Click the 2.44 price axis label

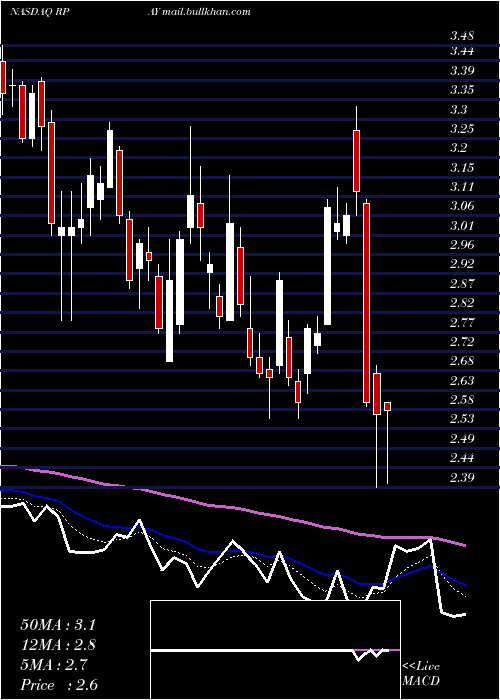pyautogui.click(x=462, y=458)
